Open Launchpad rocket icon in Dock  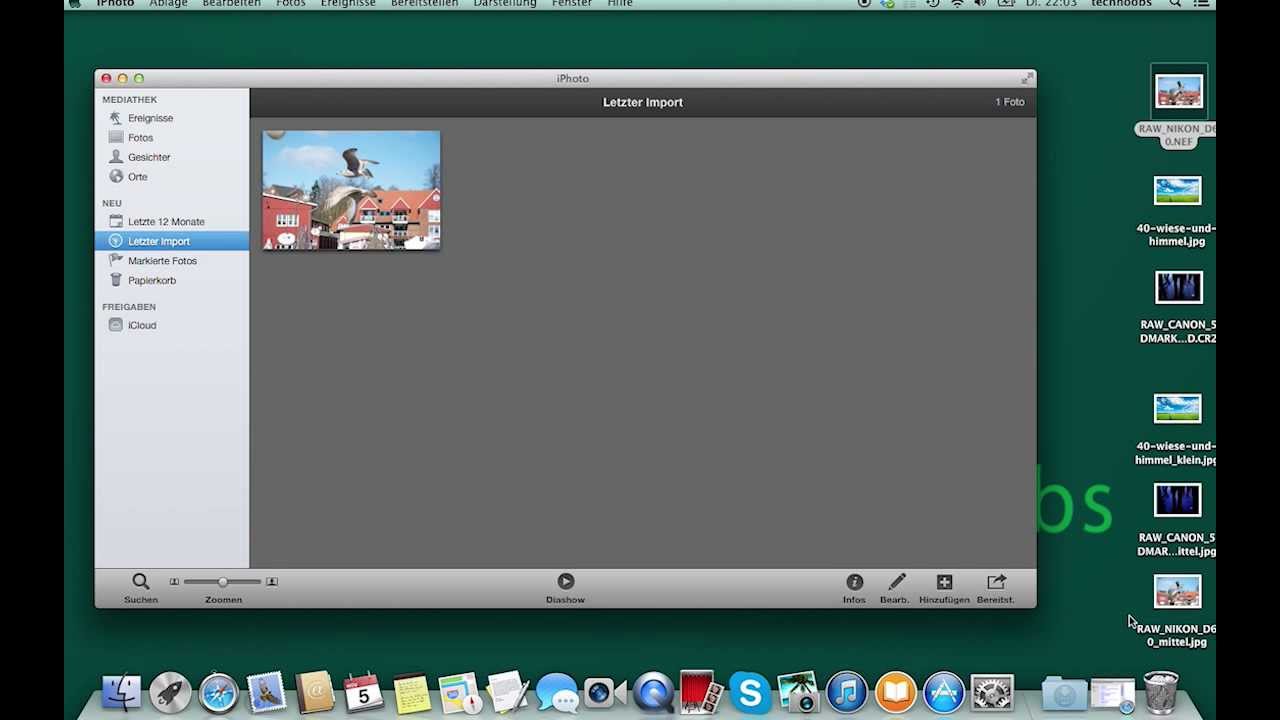click(170, 692)
